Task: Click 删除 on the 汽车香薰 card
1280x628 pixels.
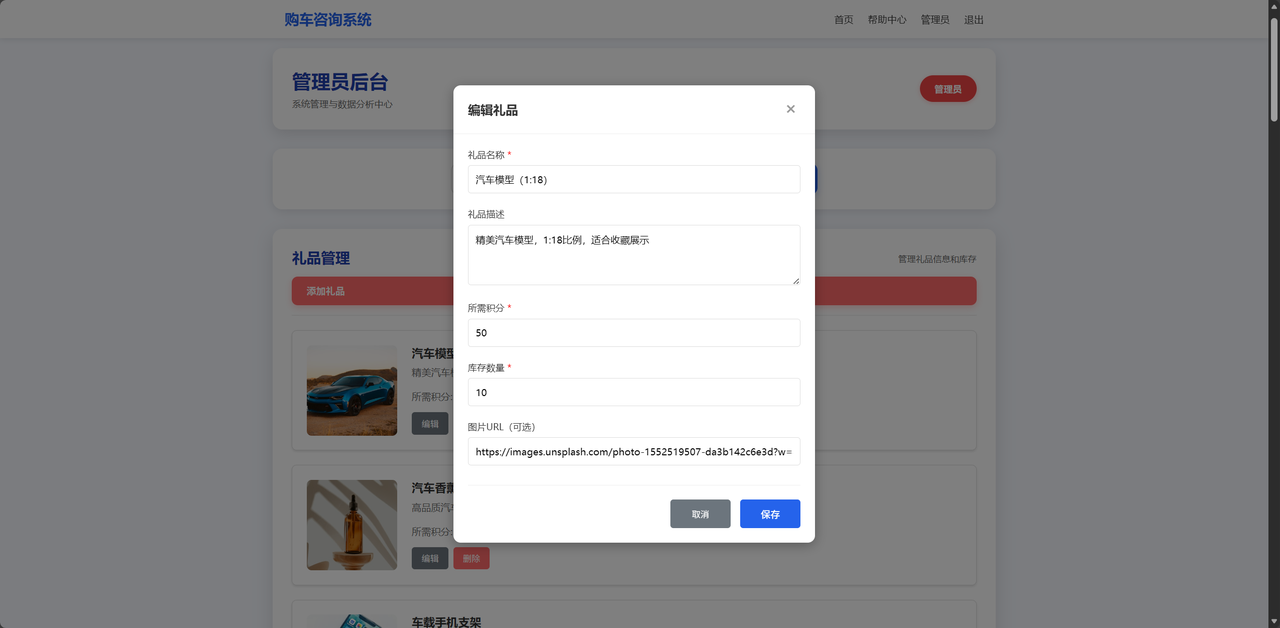Action: (x=471, y=558)
